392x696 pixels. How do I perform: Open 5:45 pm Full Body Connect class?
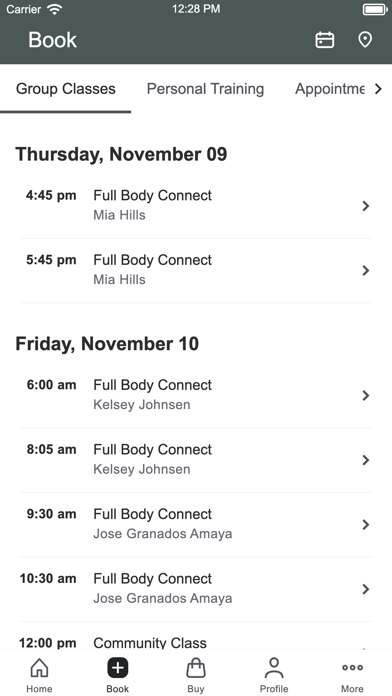click(196, 271)
